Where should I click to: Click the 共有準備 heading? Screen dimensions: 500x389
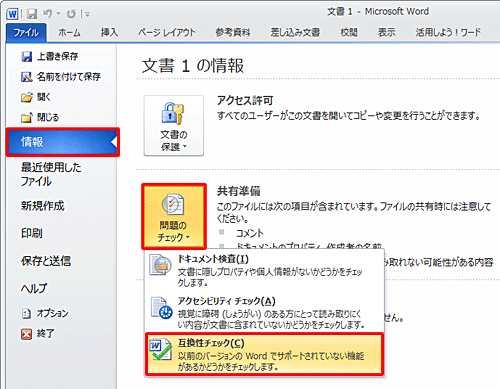[x=239, y=191]
